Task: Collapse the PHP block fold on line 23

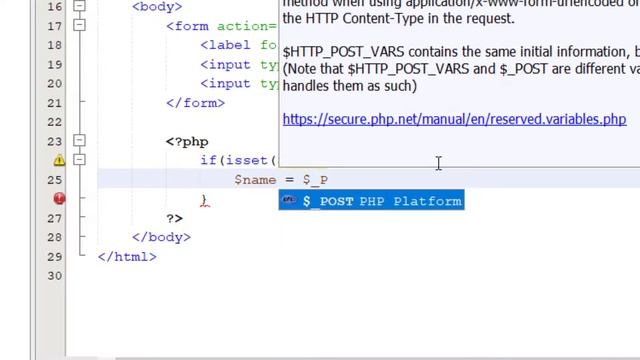Action: point(79,140)
